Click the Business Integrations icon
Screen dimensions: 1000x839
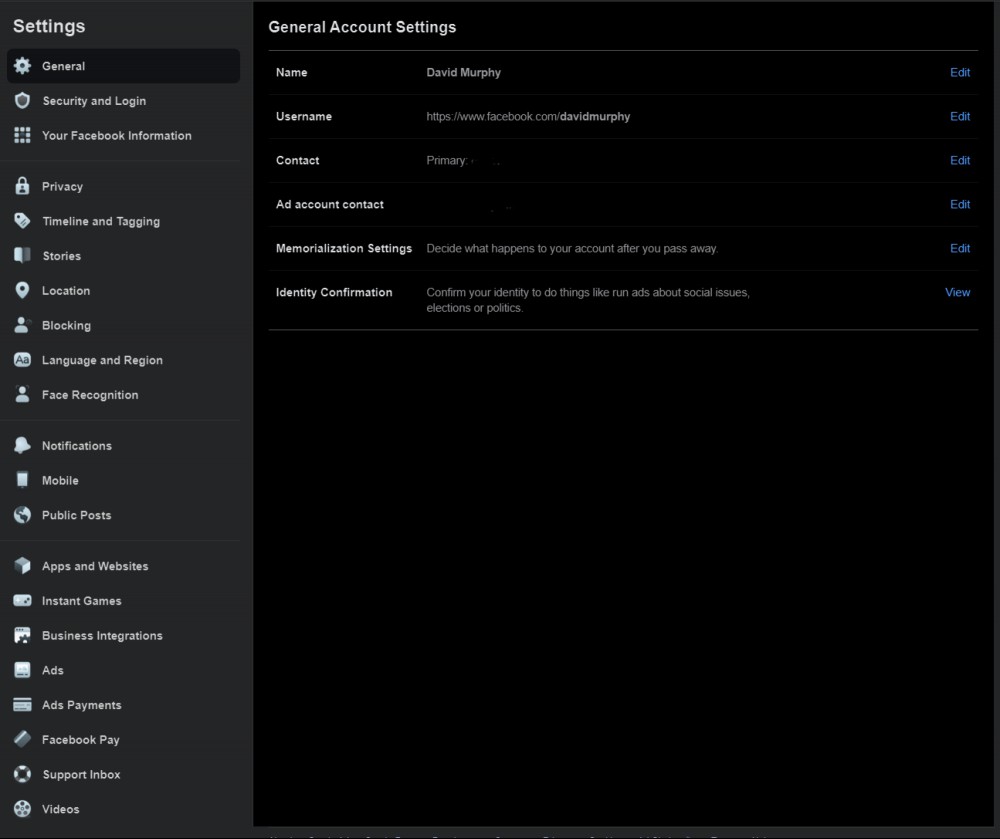(x=22, y=636)
